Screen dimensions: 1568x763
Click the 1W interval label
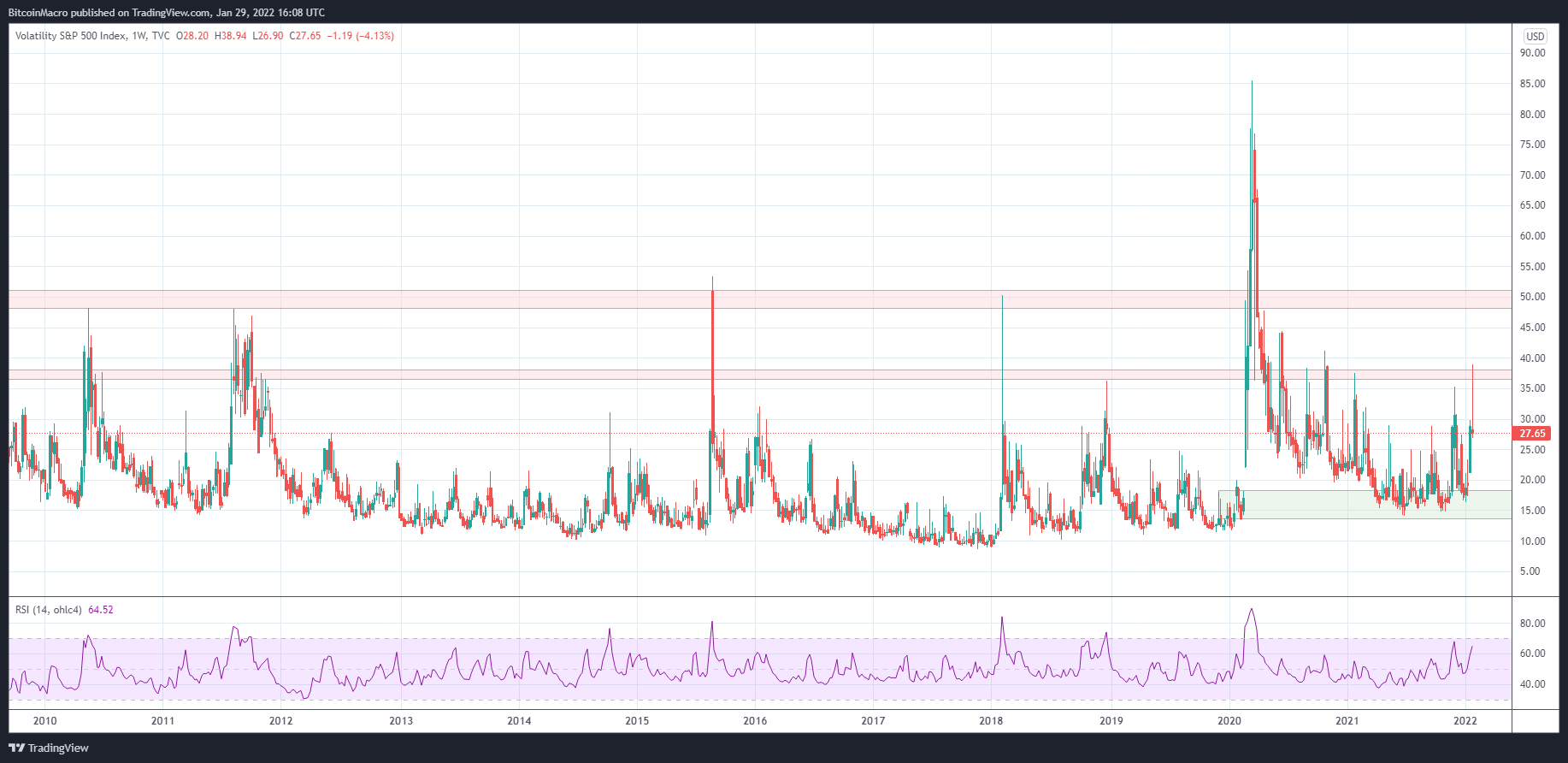pos(139,36)
